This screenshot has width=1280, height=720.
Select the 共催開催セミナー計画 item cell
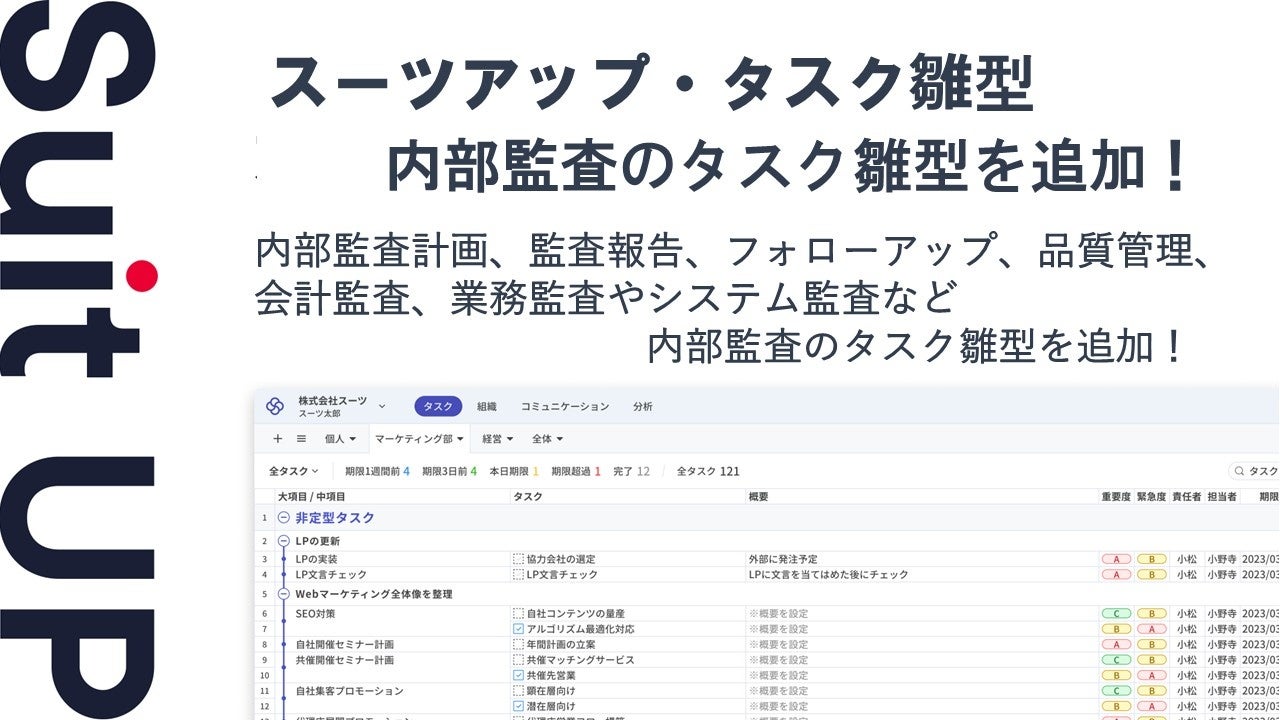coord(345,660)
